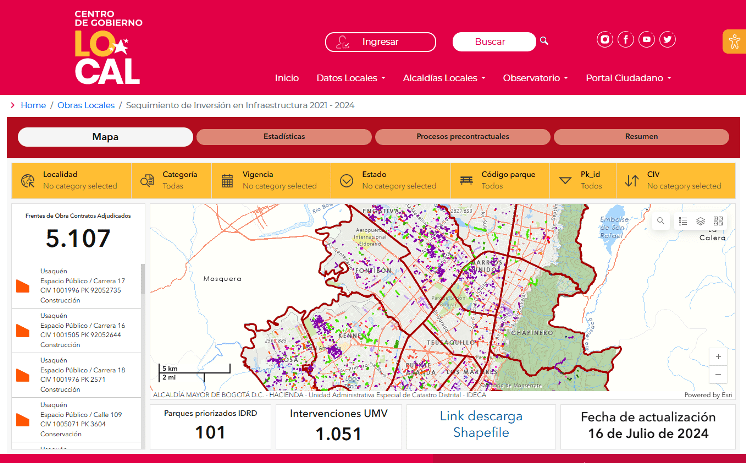Open the YouTube channel icon

[647, 40]
